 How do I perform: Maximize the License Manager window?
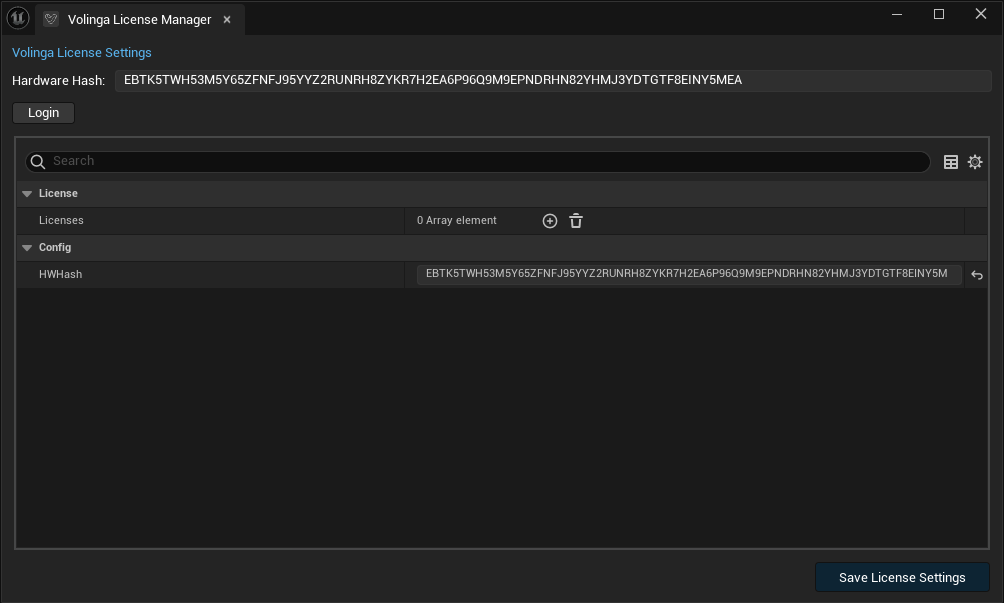tap(939, 14)
